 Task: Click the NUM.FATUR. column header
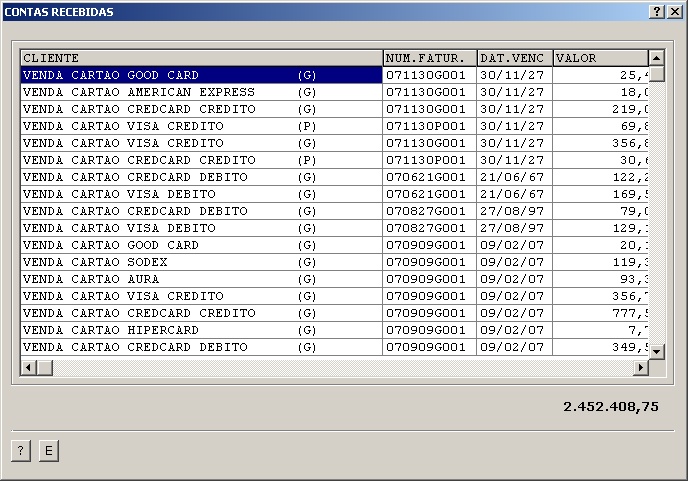coord(430,58)
